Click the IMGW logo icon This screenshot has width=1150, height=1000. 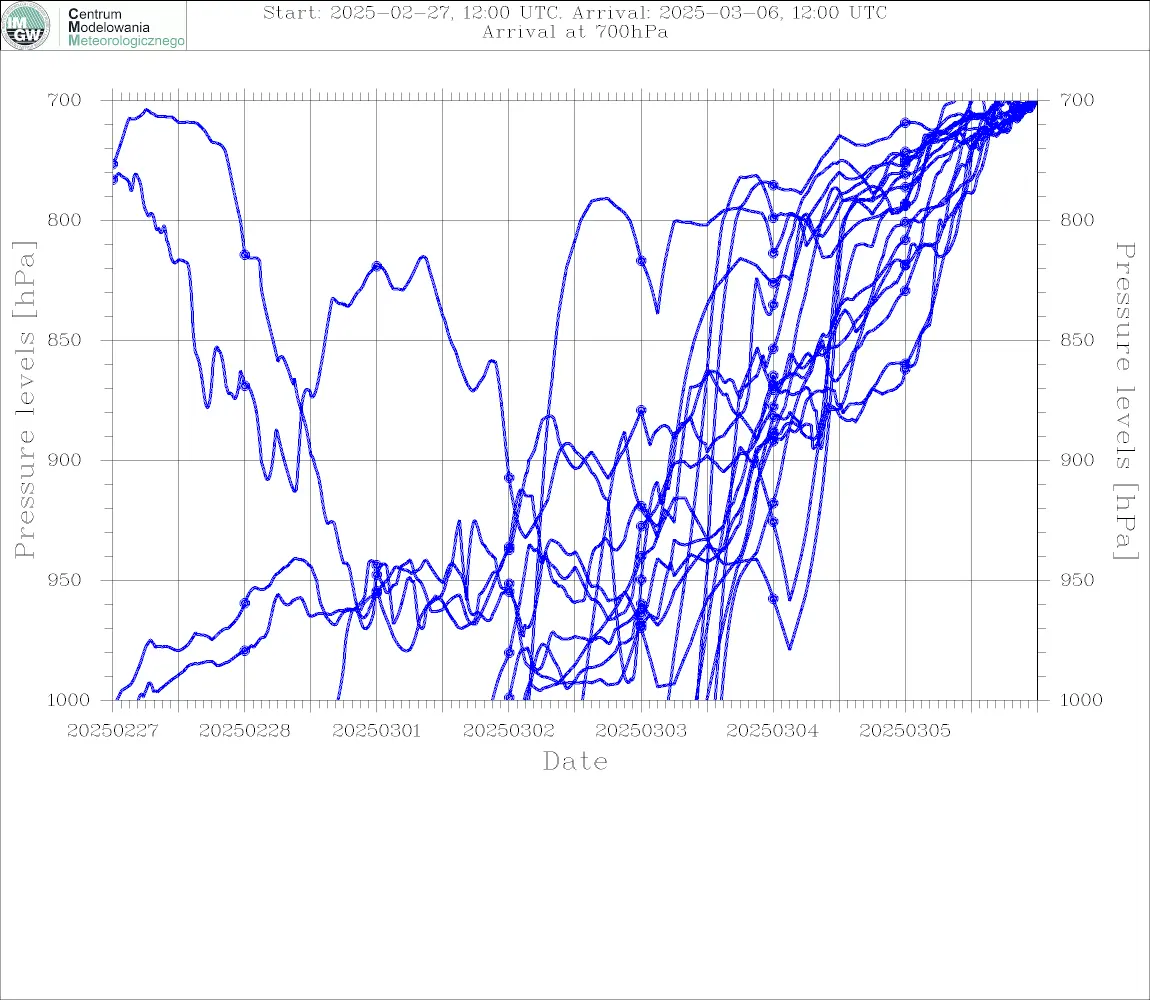(x=26, y=26)
